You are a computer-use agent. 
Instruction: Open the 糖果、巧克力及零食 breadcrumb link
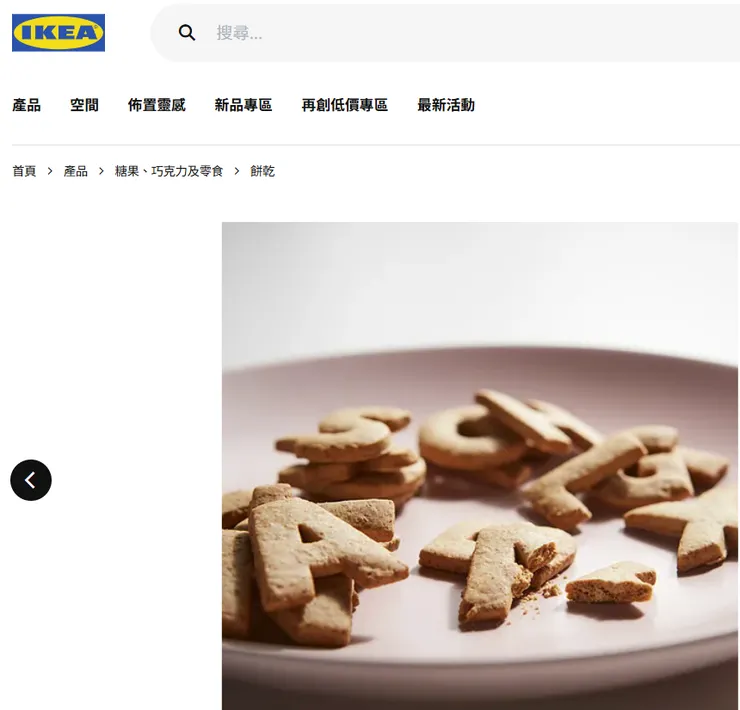click(169, 171)
